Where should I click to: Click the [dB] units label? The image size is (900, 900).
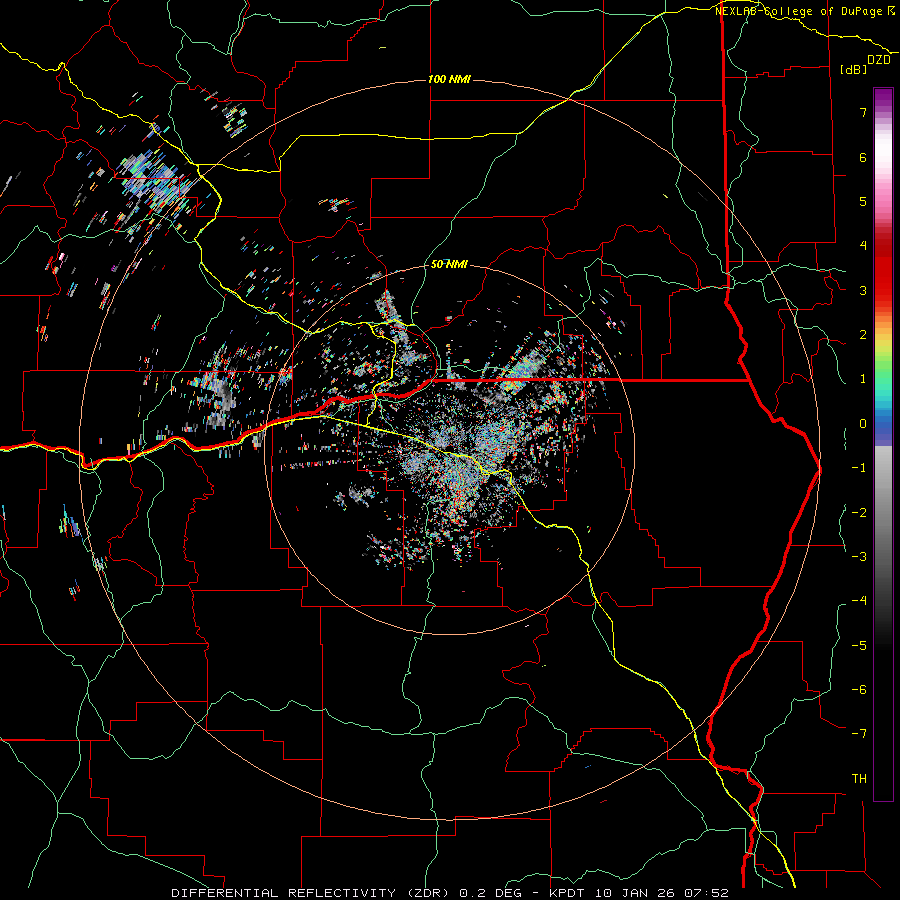coord(853,69)
